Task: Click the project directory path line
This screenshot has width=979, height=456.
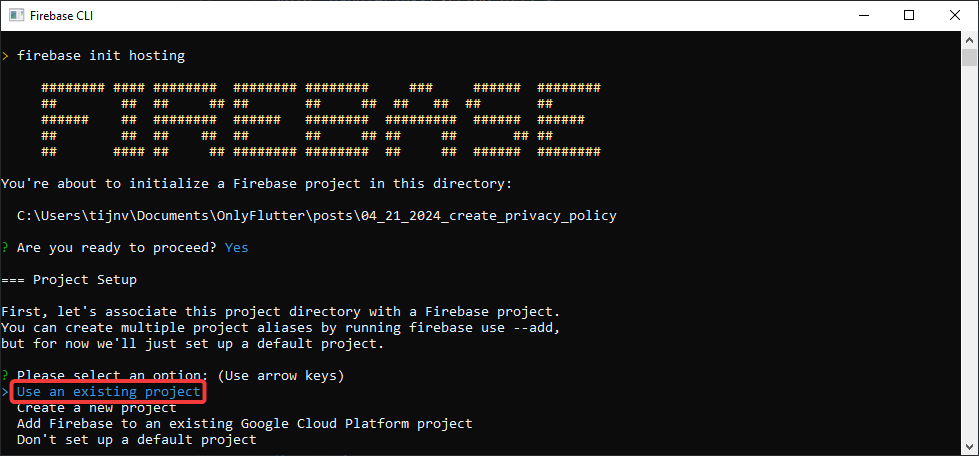Action: (317, 216)
